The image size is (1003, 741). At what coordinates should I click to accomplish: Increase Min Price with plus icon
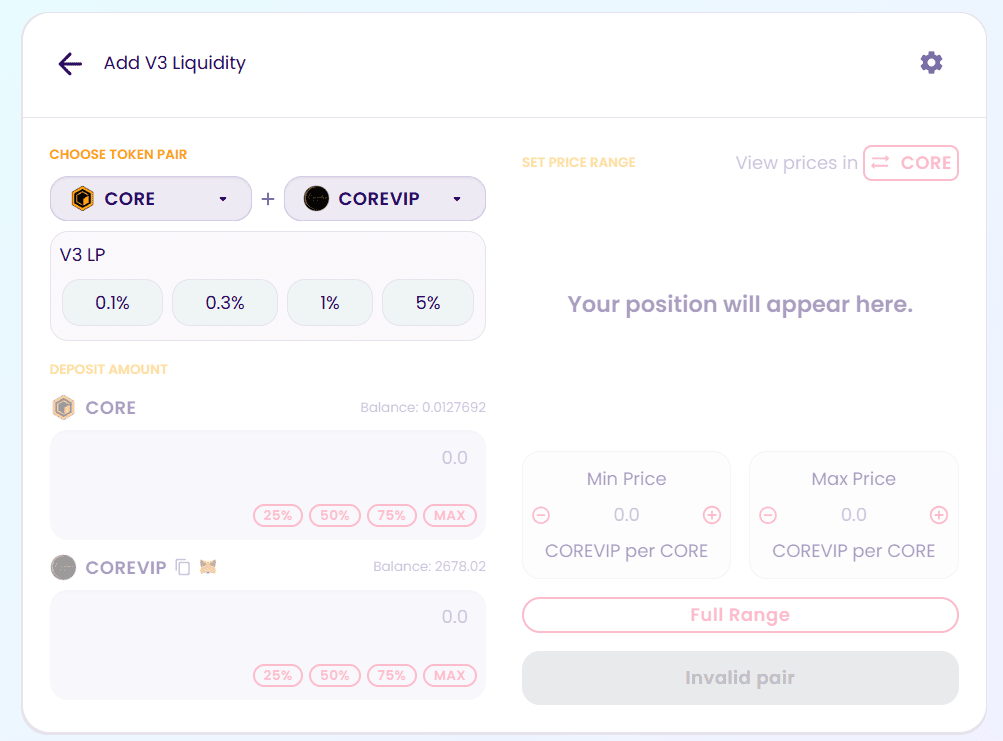[712, 515]
